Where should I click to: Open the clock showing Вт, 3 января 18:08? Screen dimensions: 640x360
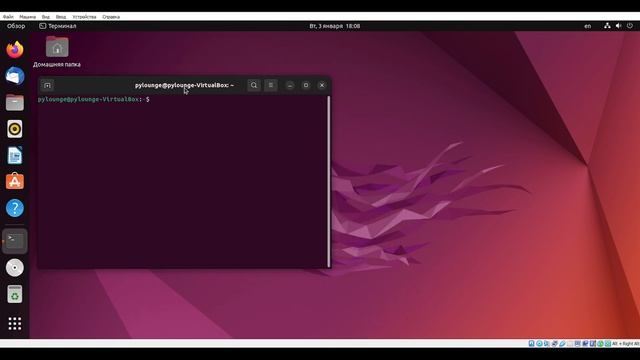pyautogui.click(x=335, y=26)
